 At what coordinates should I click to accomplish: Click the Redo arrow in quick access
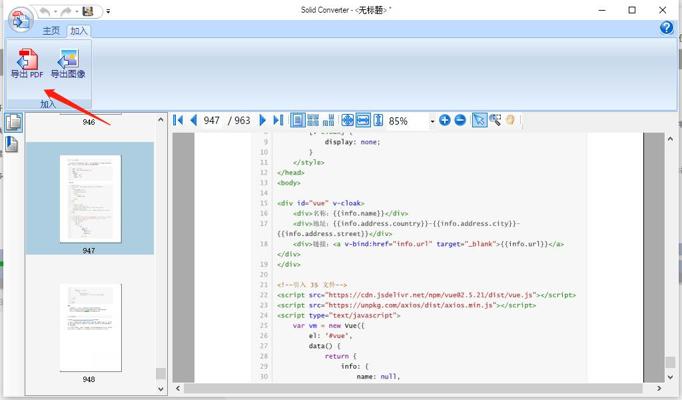point(66,12)
